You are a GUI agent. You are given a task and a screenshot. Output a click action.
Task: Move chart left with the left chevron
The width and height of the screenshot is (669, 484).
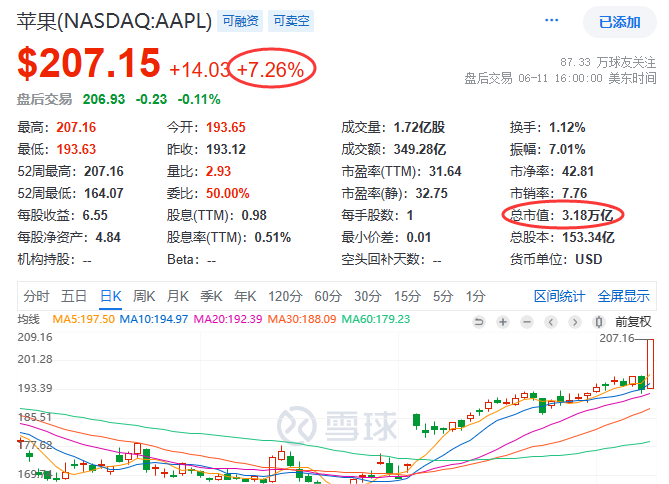point(551,322)
